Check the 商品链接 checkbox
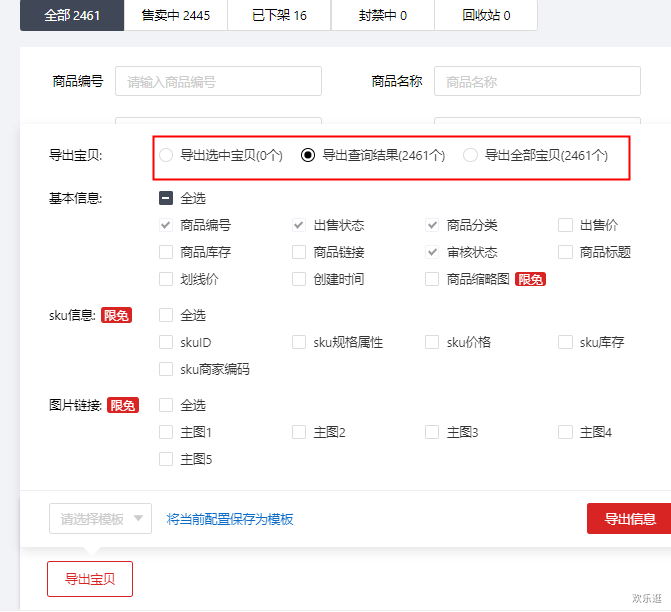This screenshot has width=671, height=612. 299,252
